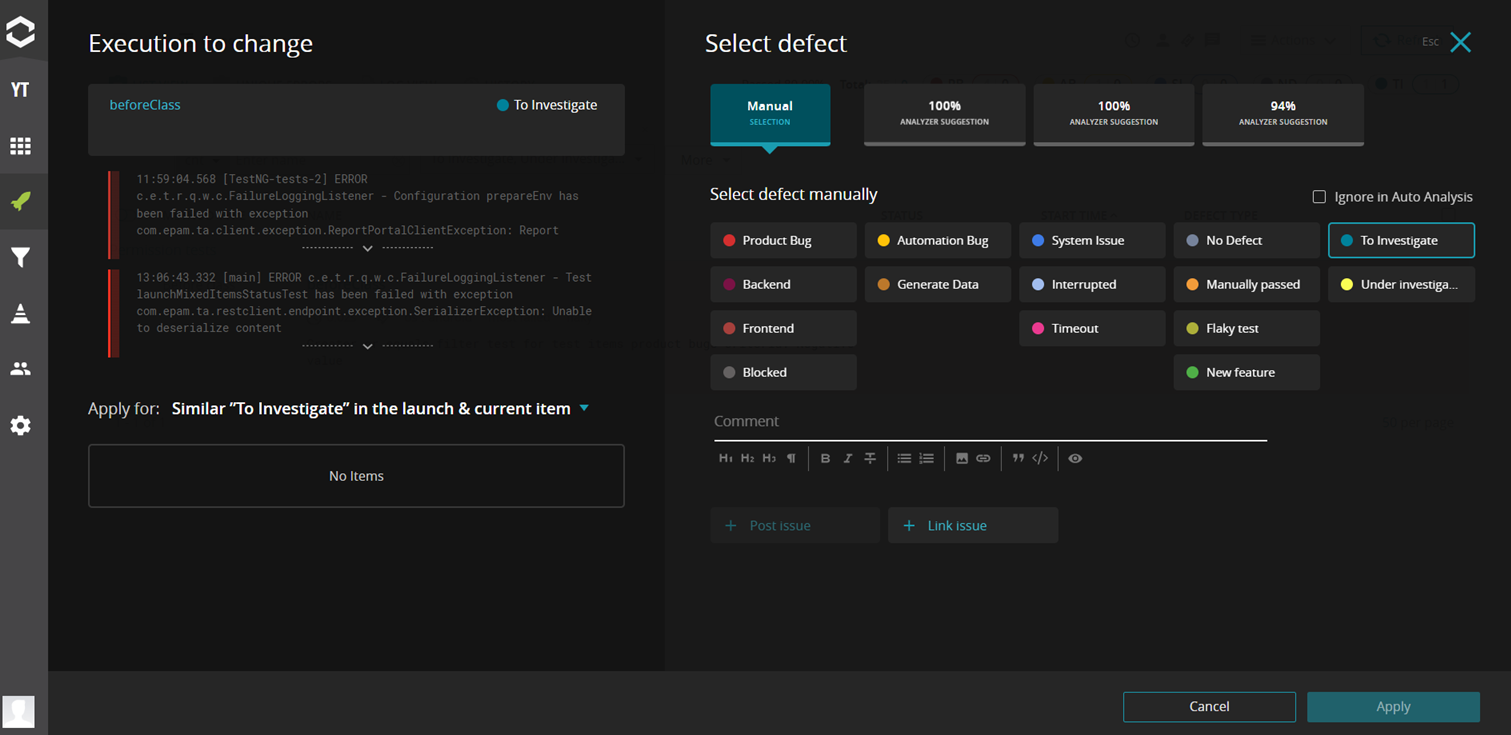Choose Generate Data defect subtype
This screenshot has width=1511, height=735.
click(x=938, y=284)
